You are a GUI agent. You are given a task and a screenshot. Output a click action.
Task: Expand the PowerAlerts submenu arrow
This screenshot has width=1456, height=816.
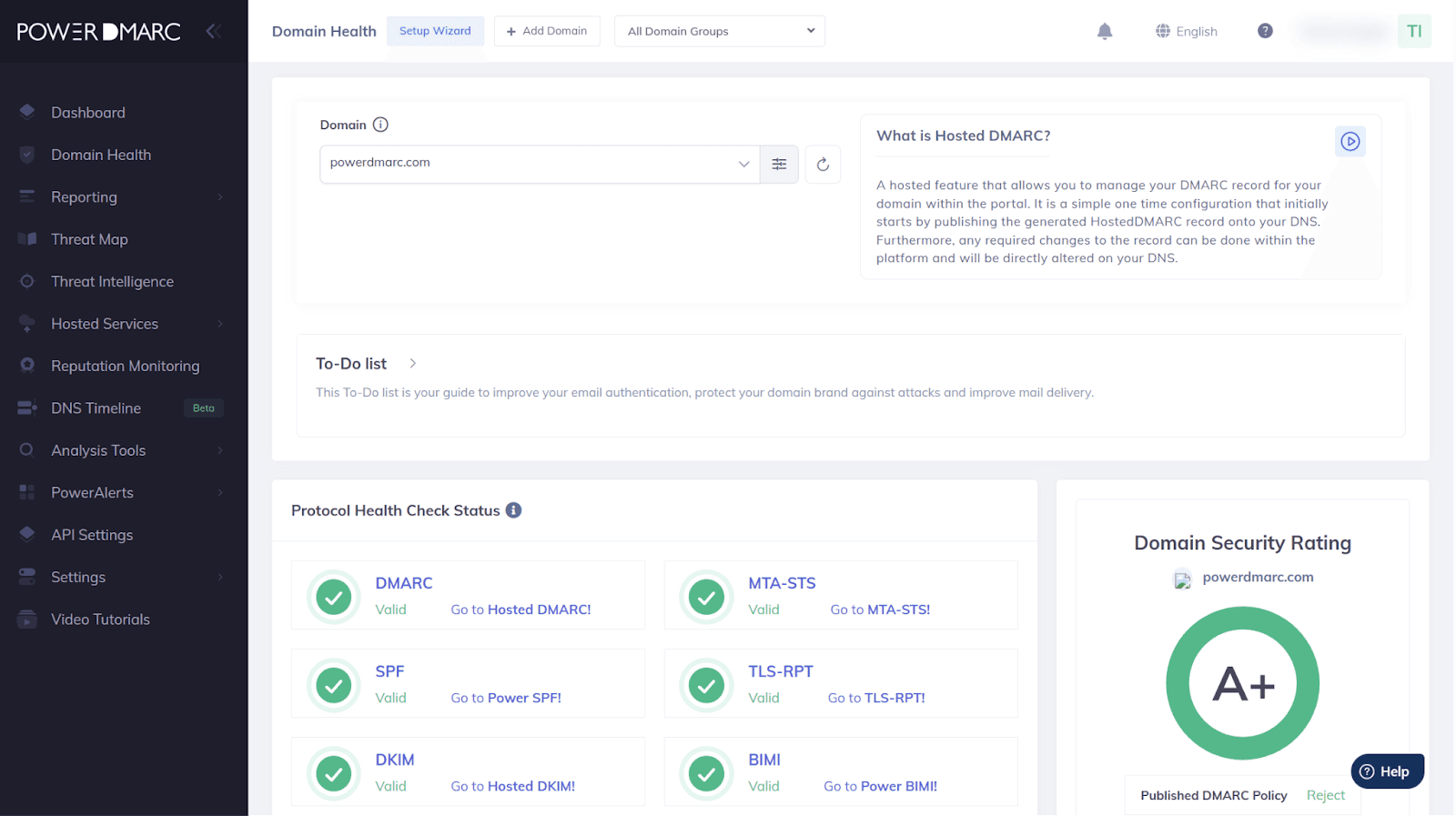click(220, 493)
